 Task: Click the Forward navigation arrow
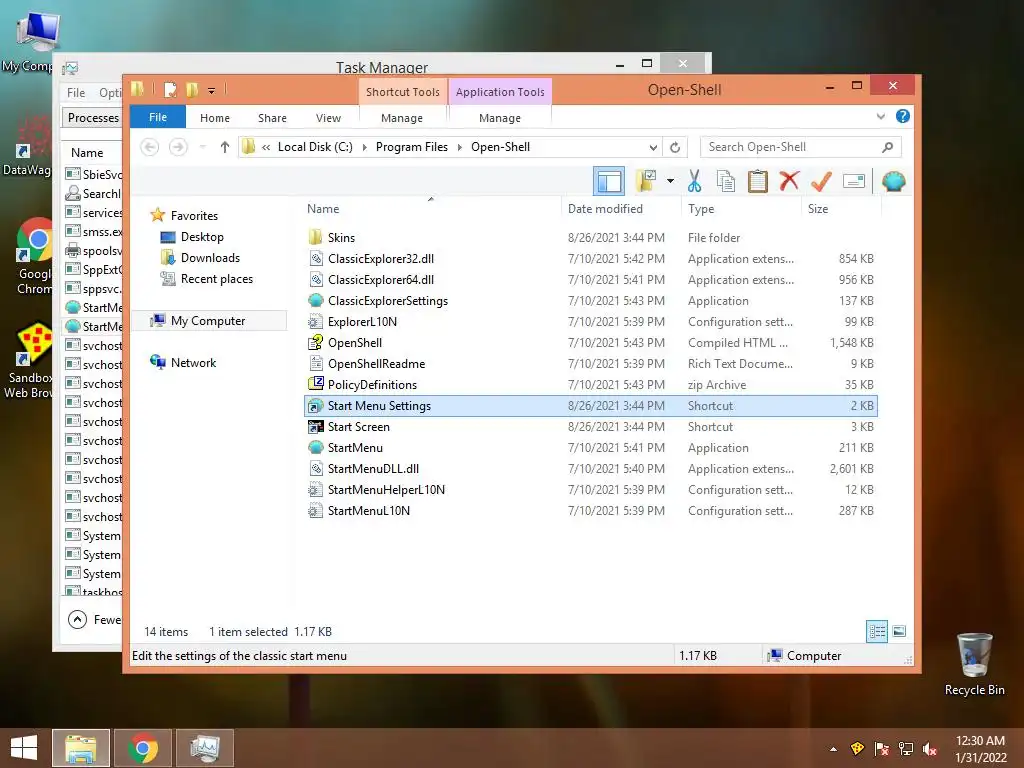[x=178, y=147]
